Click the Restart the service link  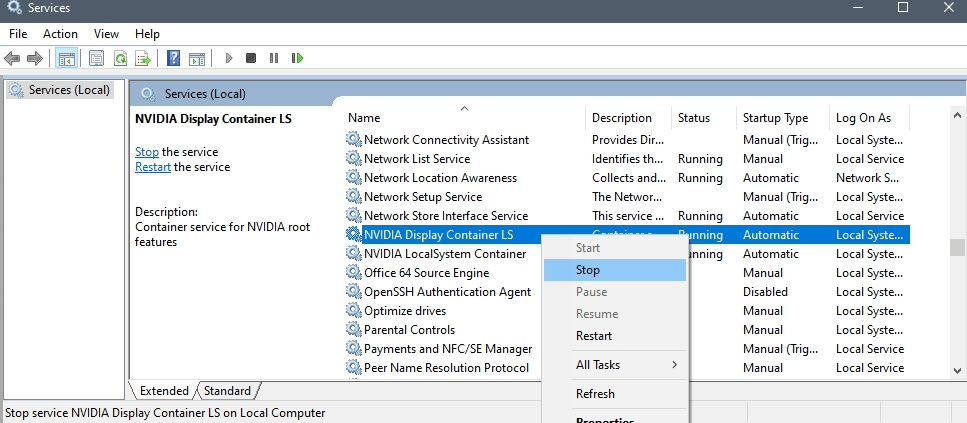[153, 167]
